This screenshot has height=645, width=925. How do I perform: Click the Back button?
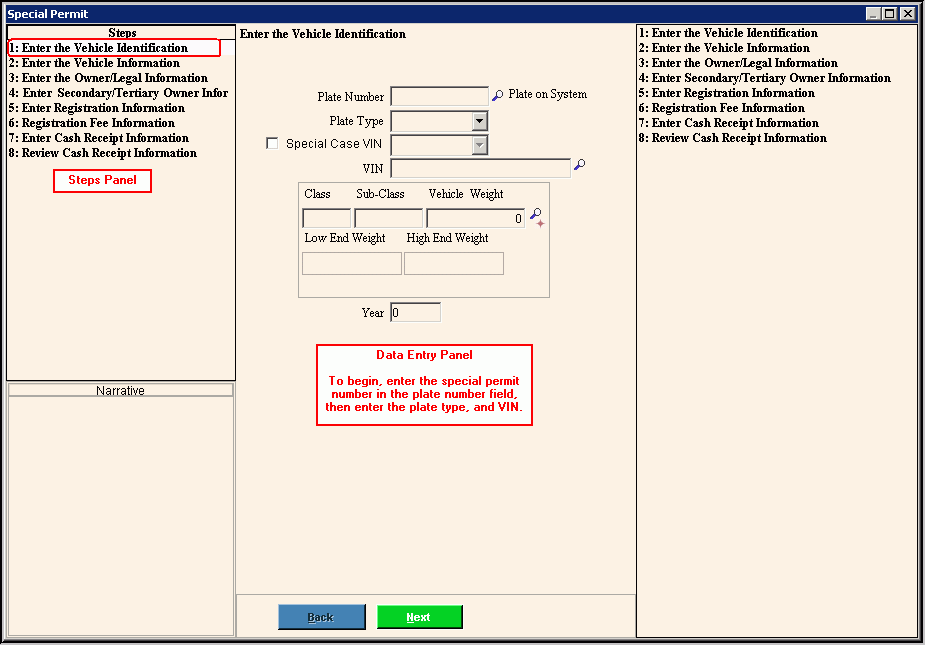(x=322, y=617)
